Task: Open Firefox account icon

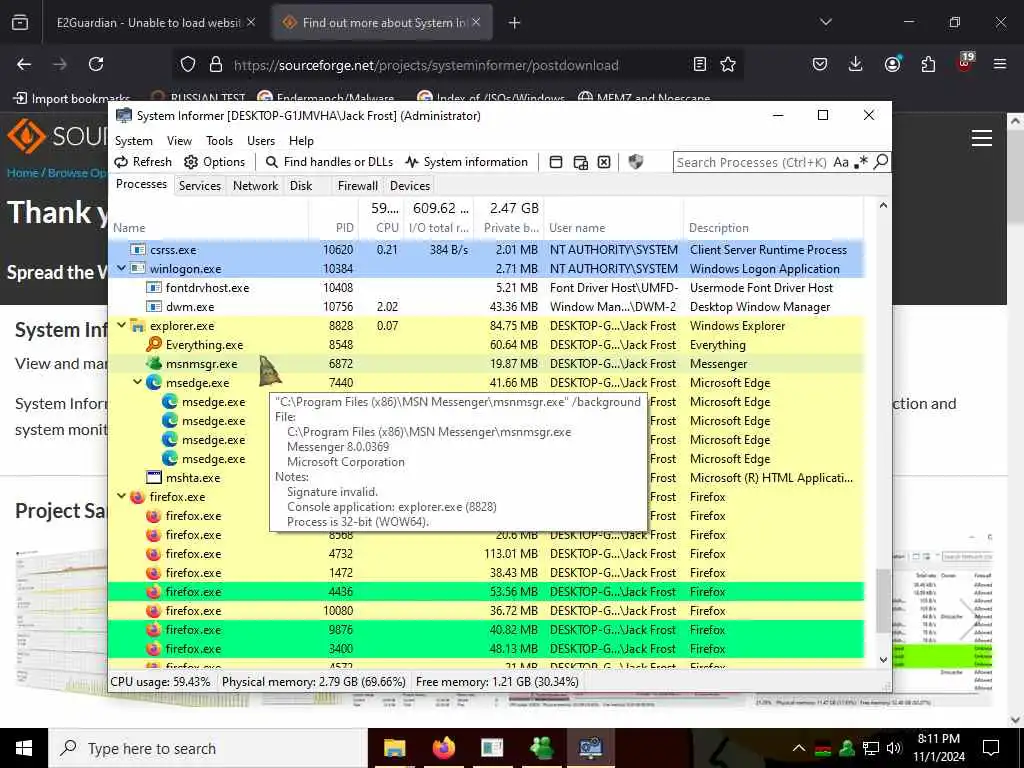Action: coord(892,64)
